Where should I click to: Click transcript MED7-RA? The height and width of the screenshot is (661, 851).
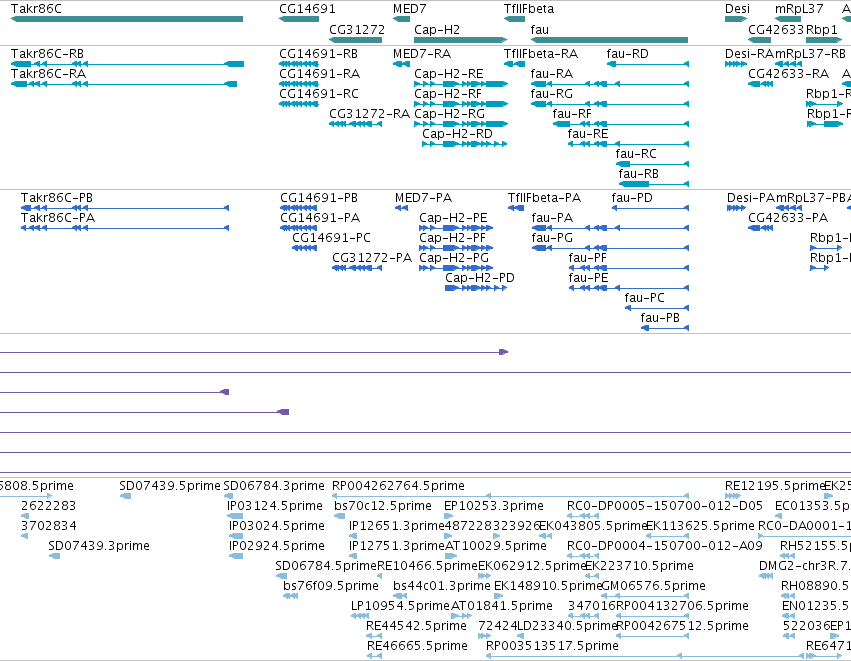pos(422,54)
